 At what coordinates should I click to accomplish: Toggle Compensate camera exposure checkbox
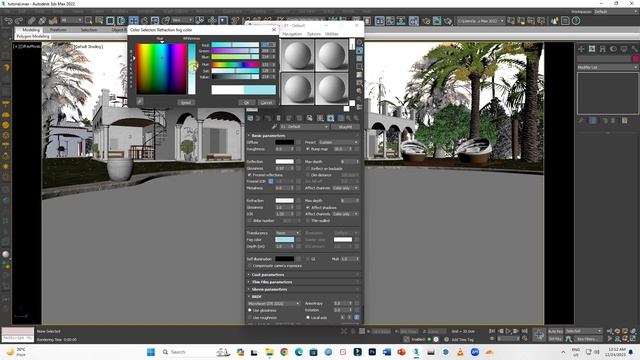point(250,266)
